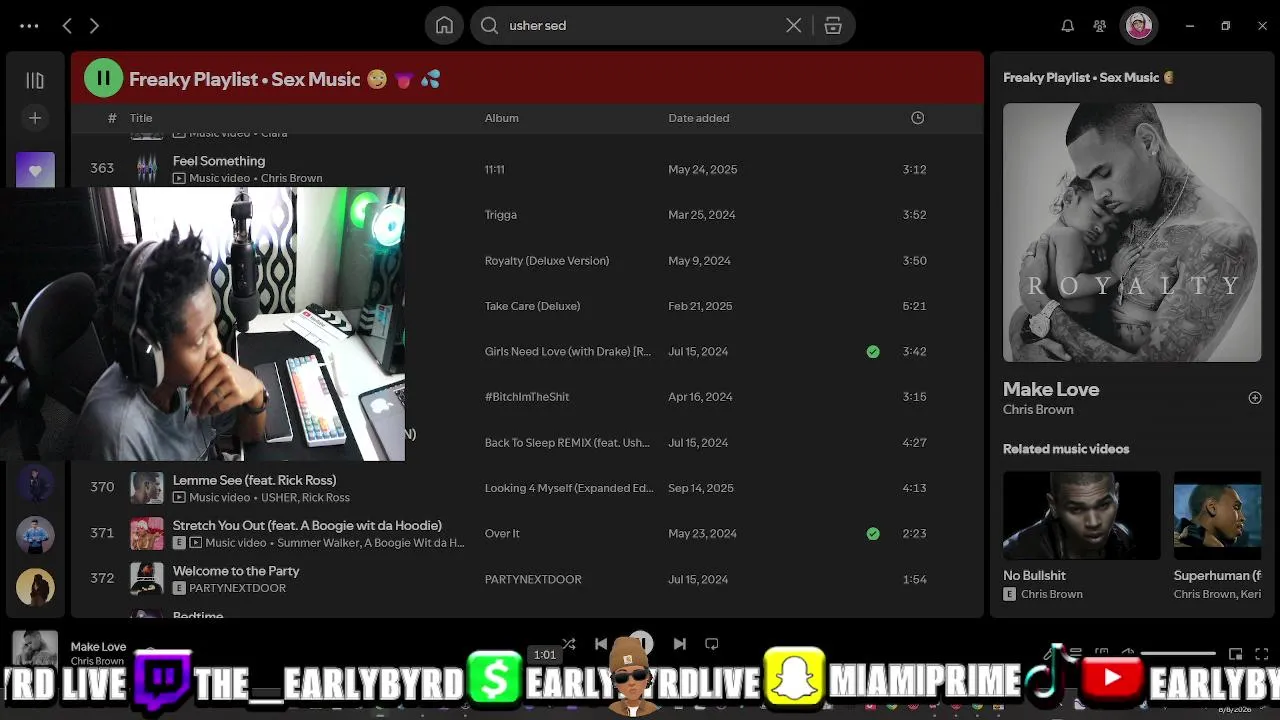Go back with the left arrow
Viewport: 1280px width, 720px height.
point(67,26)
